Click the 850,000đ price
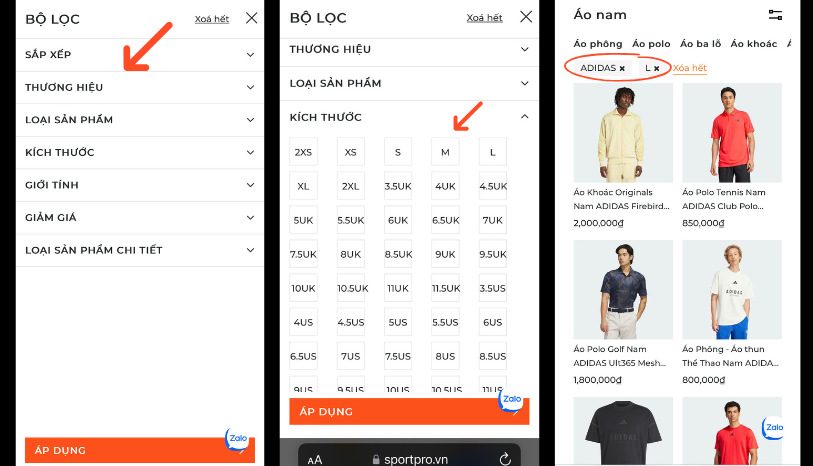This screenshot has width=813, height=466. (x=703, y=223)
